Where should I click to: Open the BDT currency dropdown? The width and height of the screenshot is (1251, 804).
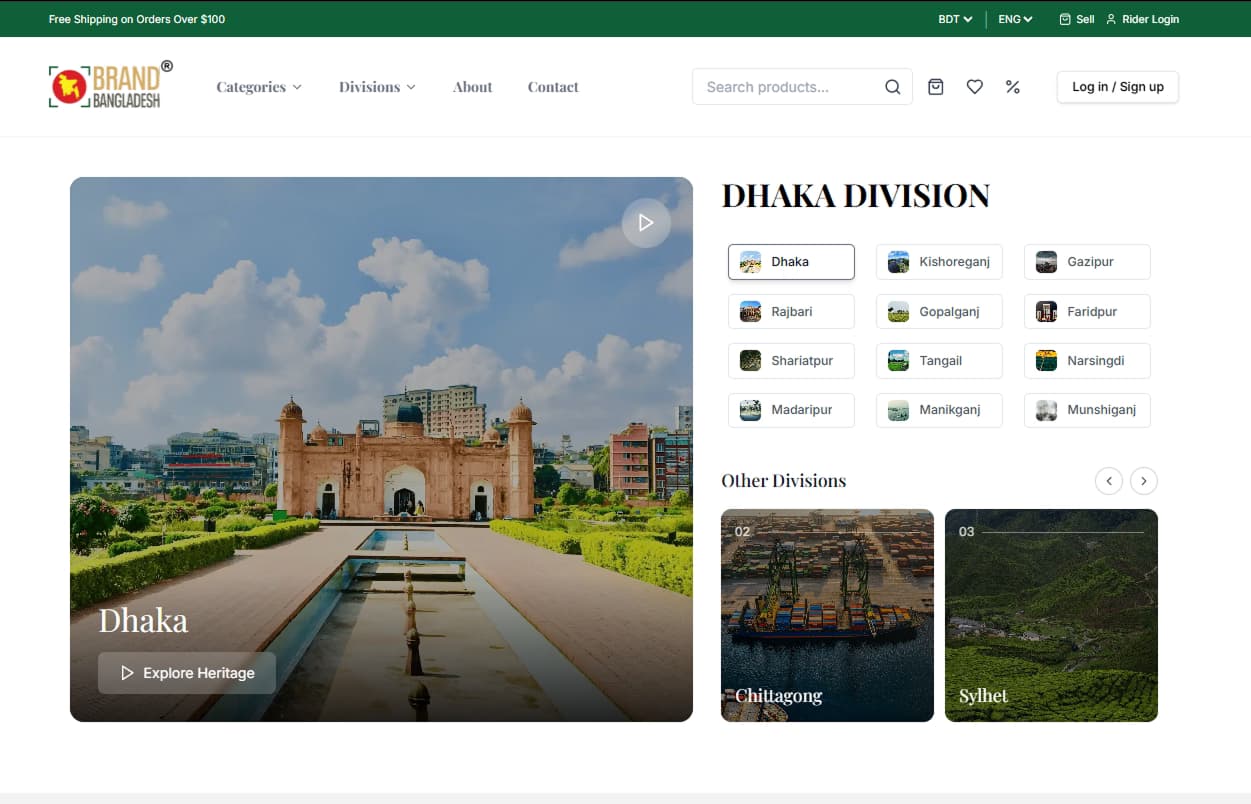(x=952, y=18)
